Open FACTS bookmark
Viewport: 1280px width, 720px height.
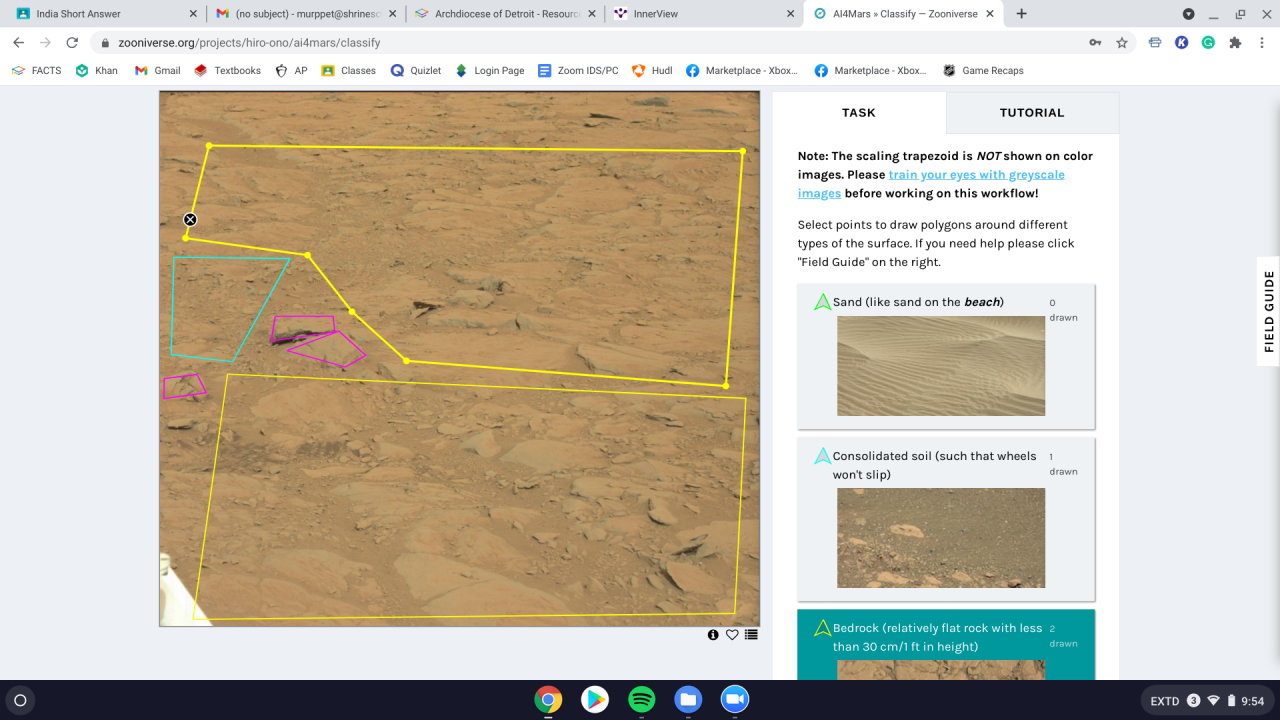[x=37, y=71]
